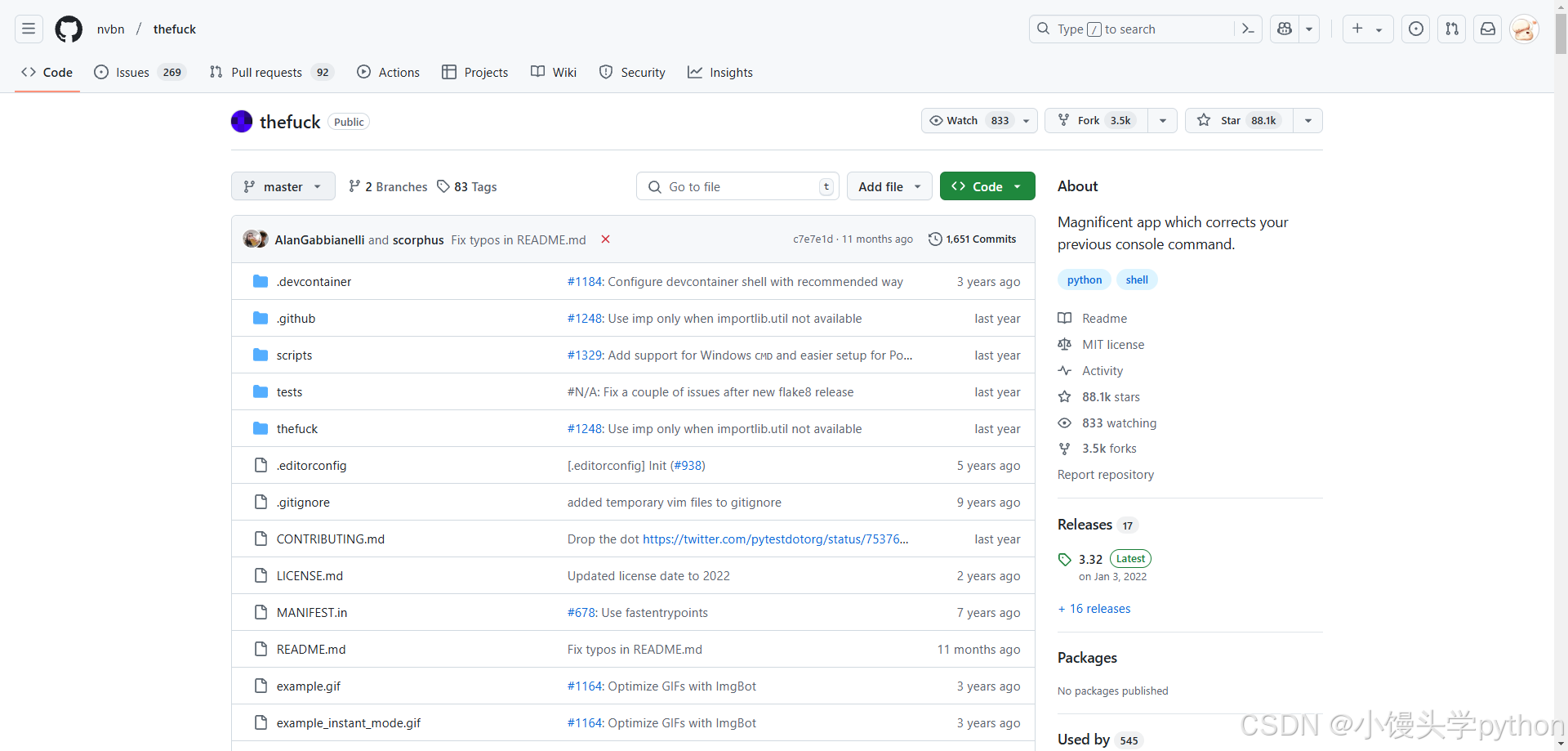This screenshot has height=751, width=1568.
Task: Click the Report repository link
Action: (1106, 475)
